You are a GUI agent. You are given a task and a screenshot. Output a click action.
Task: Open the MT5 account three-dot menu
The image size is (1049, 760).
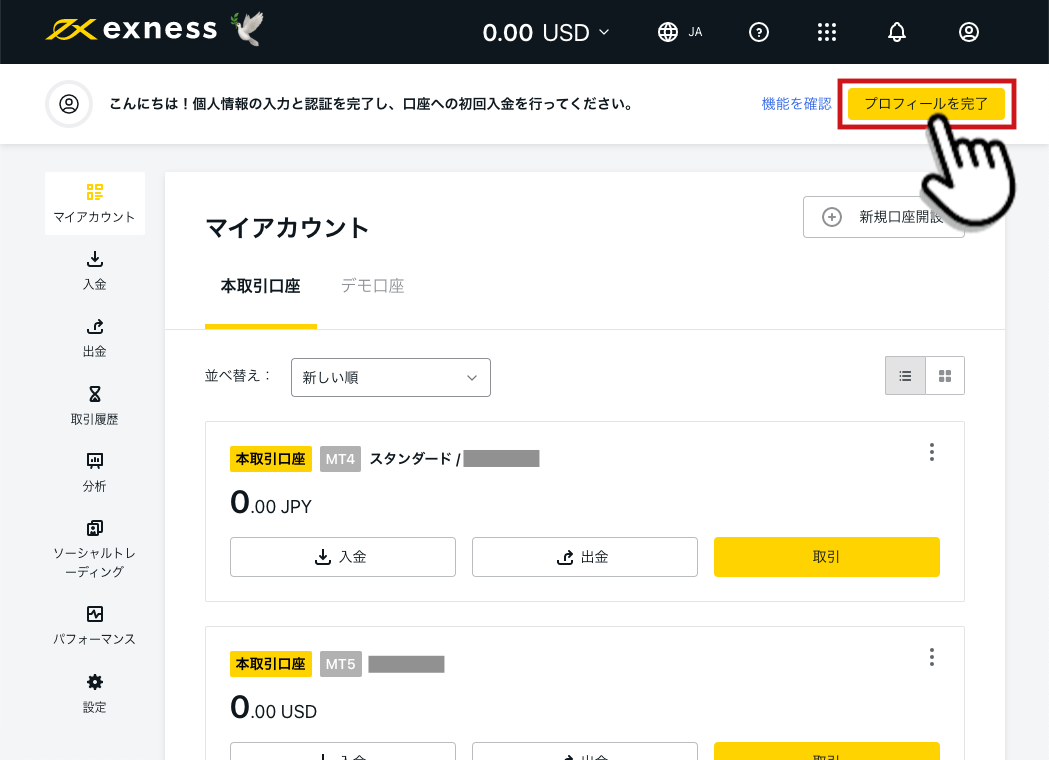point(931,657)
